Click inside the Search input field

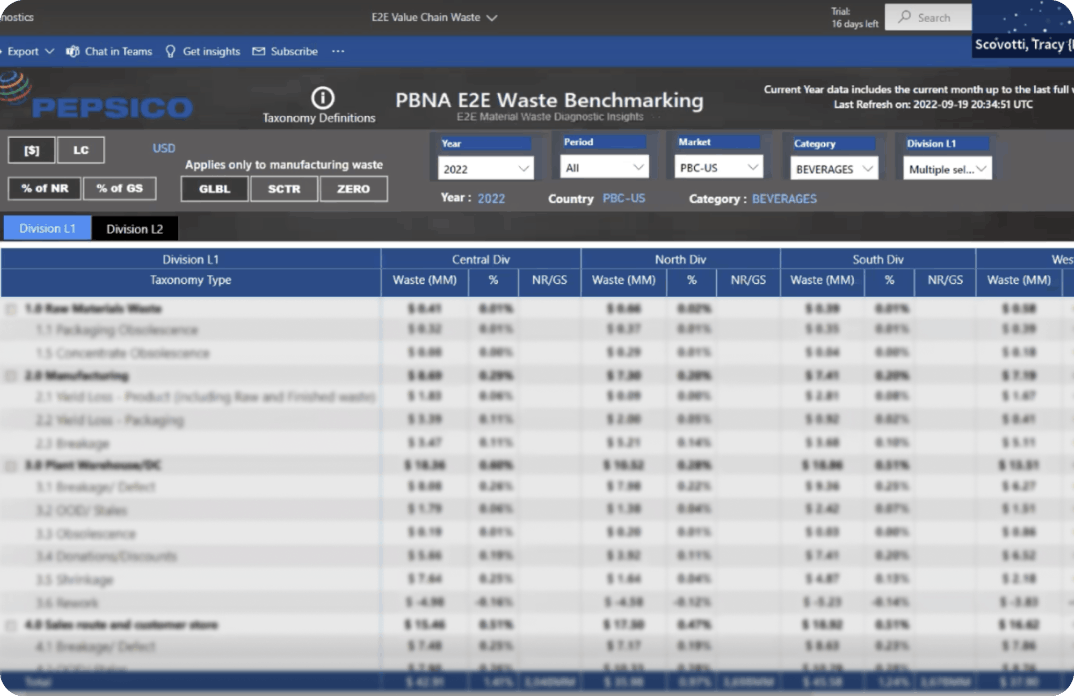tap(935, 17)
